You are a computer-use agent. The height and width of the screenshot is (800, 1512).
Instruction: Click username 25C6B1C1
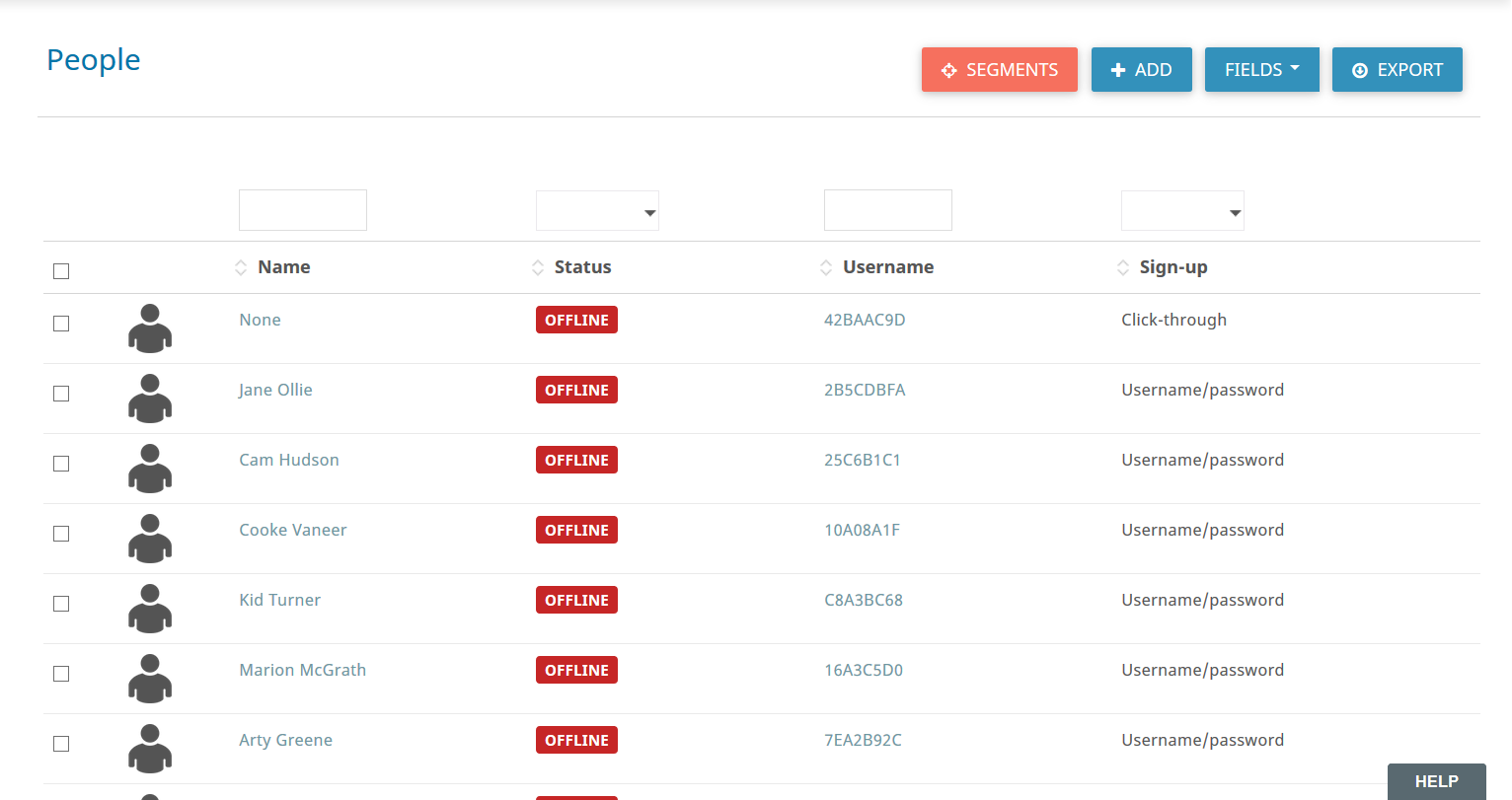(x=863, y=460)
